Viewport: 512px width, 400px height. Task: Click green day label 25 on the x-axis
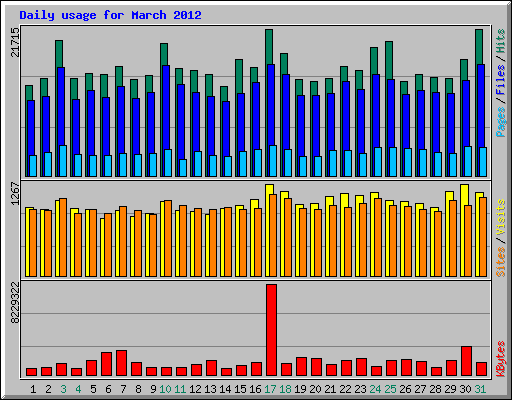click(390, 389)
